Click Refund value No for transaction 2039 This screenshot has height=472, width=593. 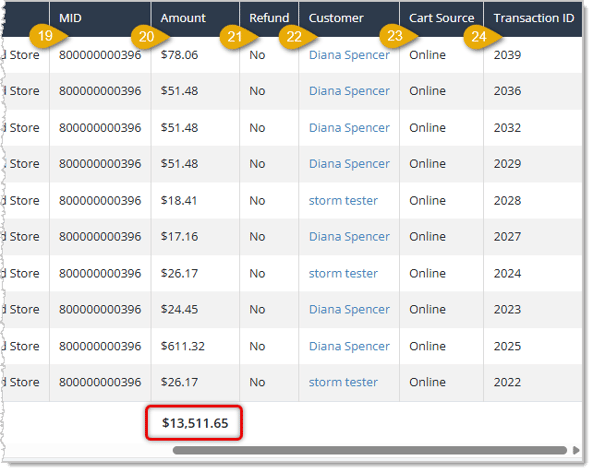pos(257,55)
